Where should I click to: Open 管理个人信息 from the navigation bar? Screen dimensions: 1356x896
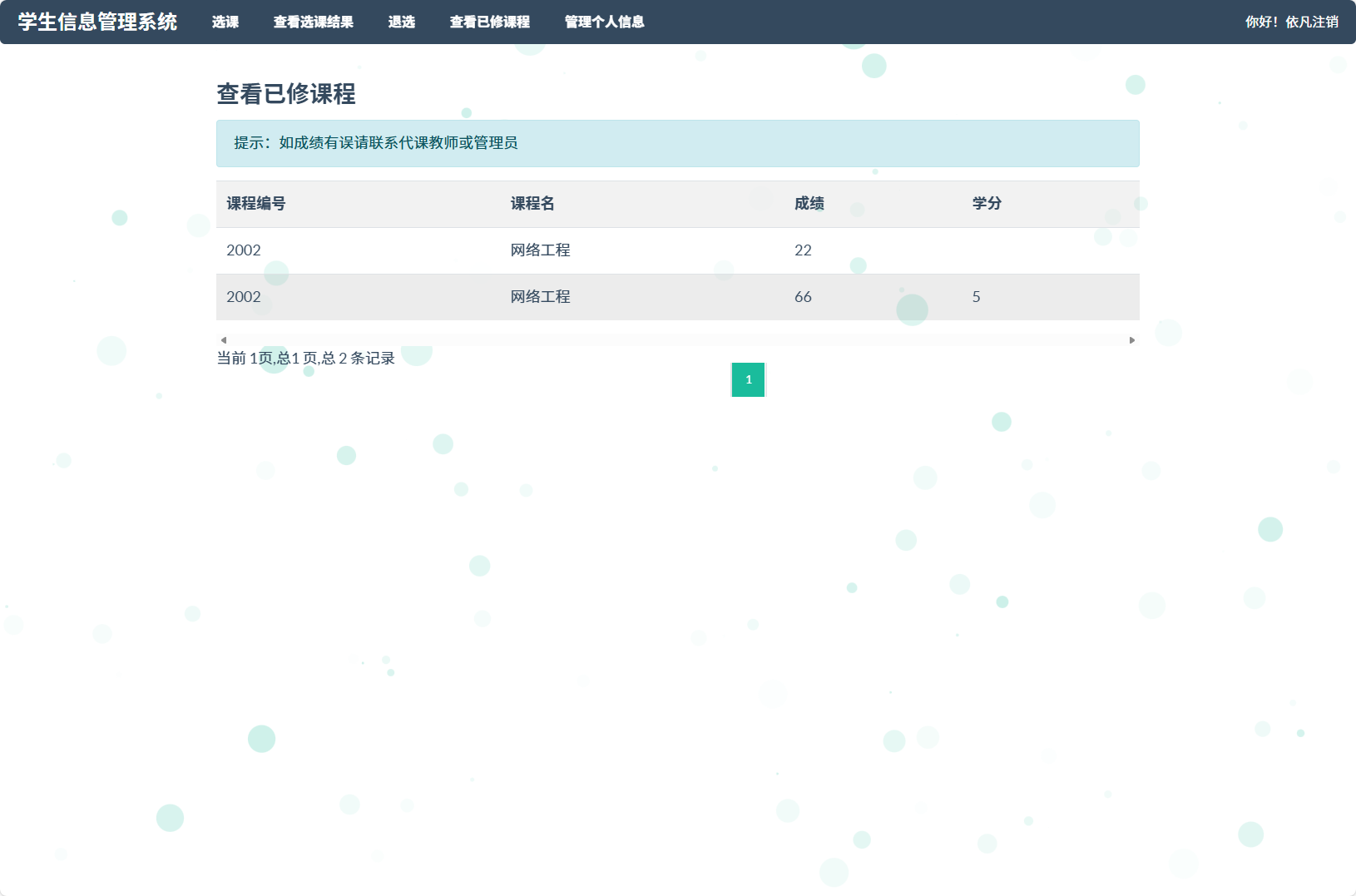(604, 22)
